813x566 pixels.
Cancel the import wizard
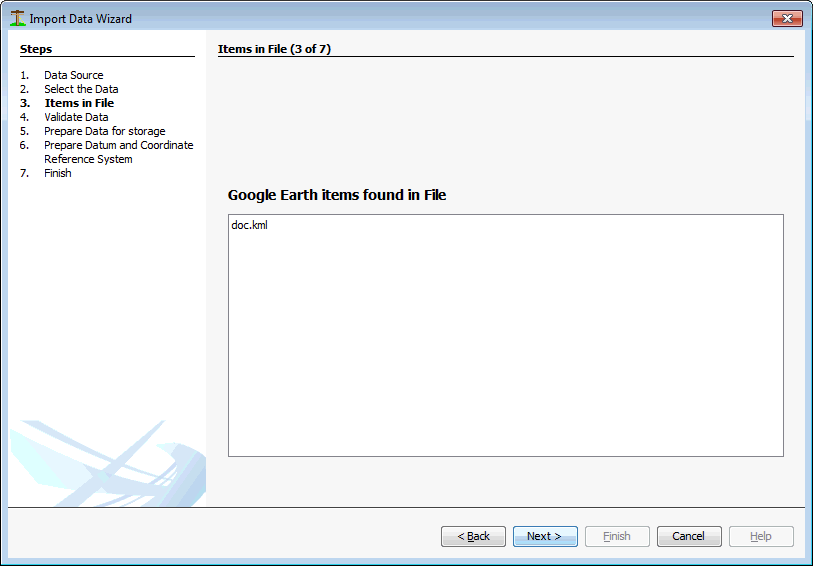pos(689,536)
